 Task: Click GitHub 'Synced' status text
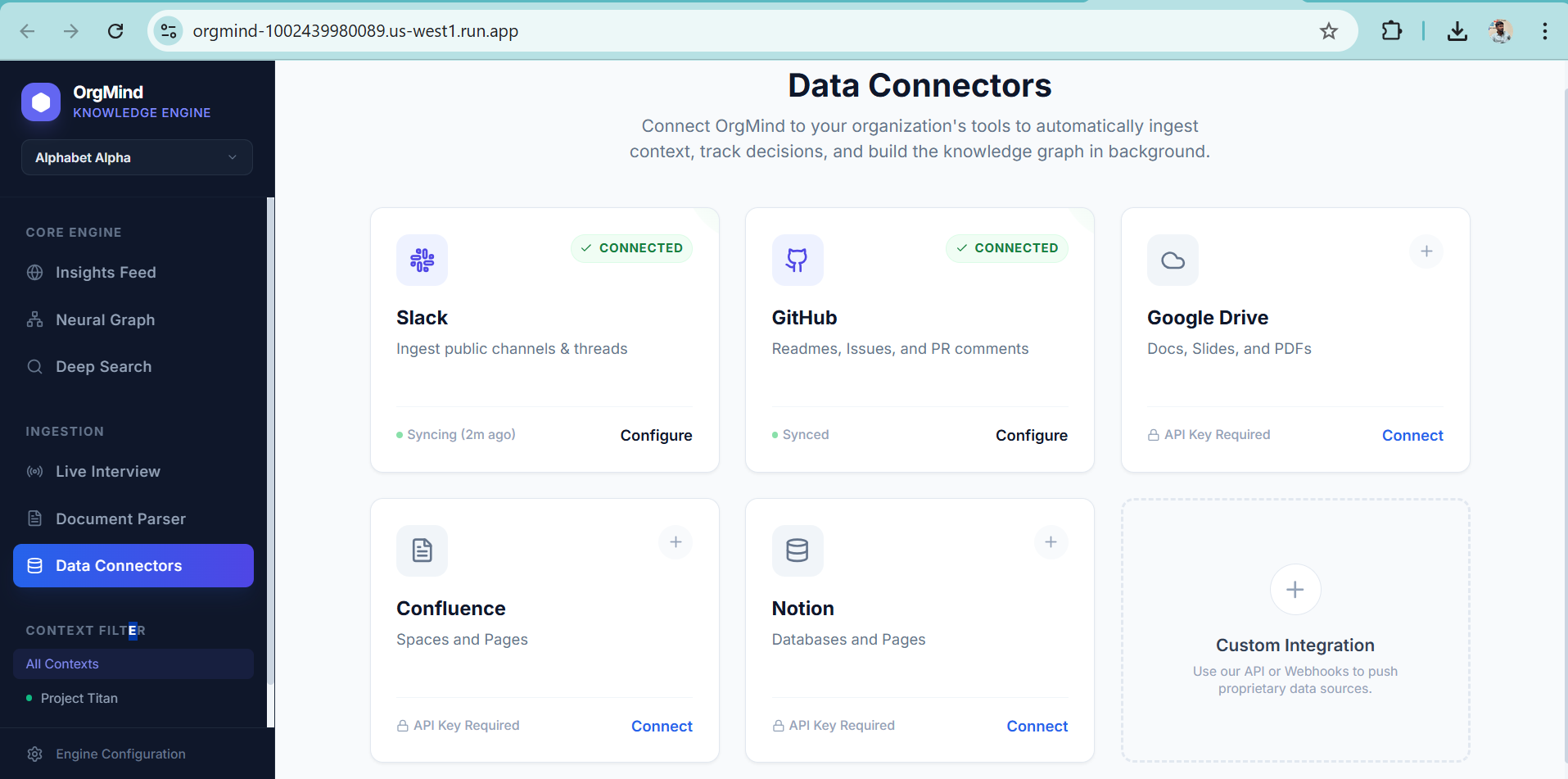[x=806, y=435]
